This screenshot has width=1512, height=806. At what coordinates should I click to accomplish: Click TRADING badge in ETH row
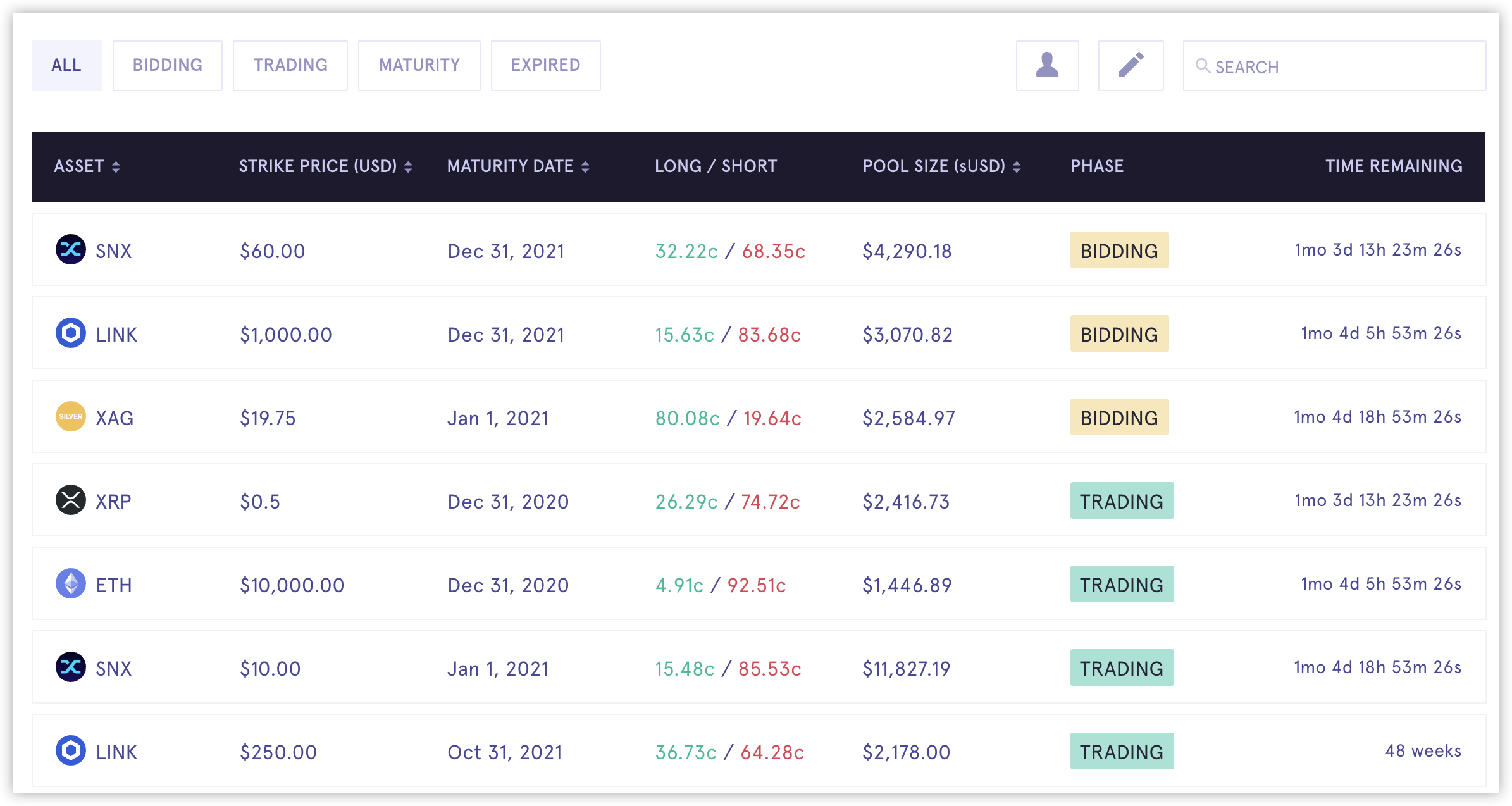coord(1122,584)
